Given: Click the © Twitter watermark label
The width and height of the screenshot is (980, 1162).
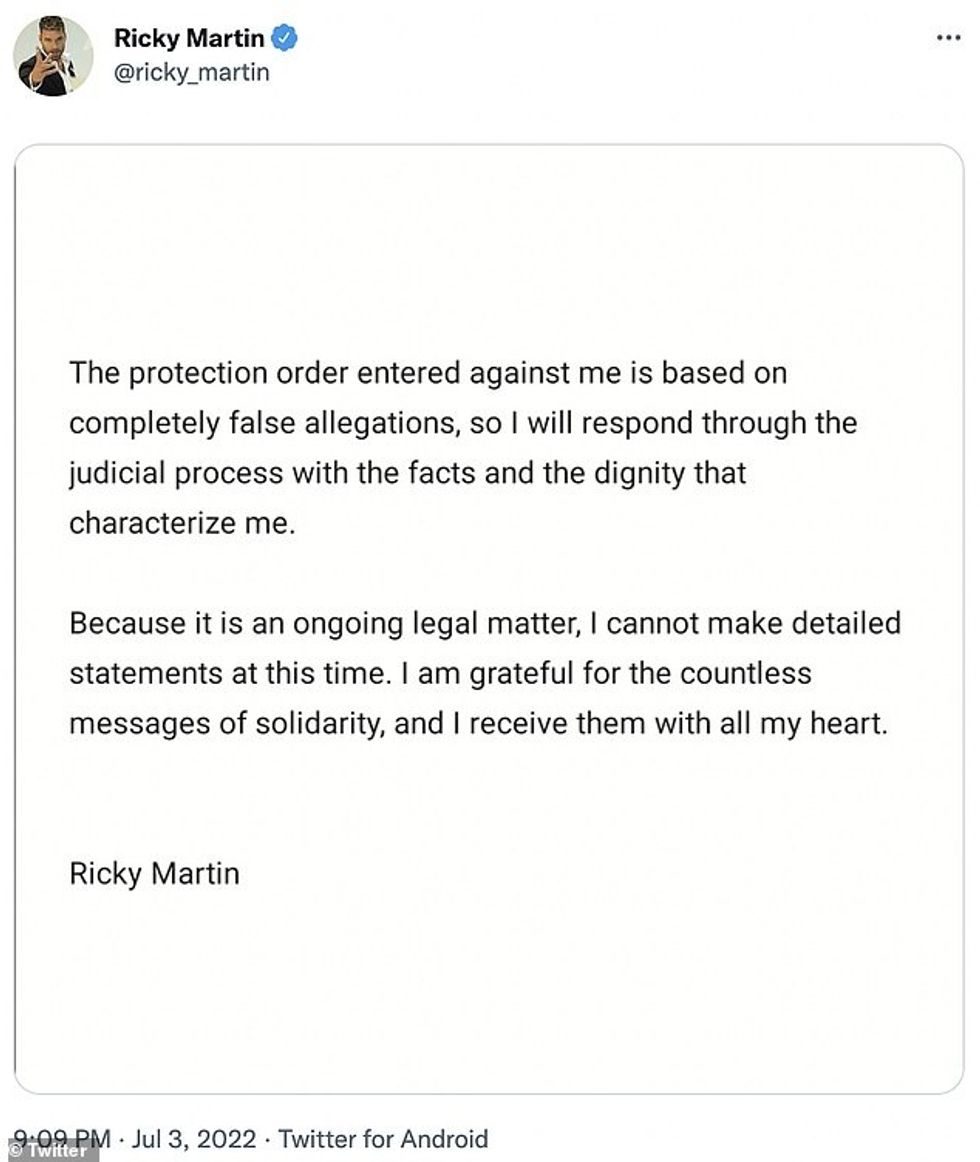Looking at the screenshot, I should (x=50, y=1151).
